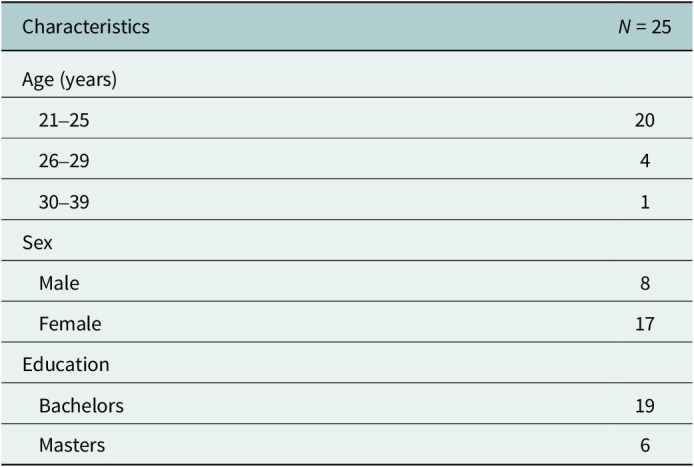Select the count 6 for Masters

pos(645,446)
